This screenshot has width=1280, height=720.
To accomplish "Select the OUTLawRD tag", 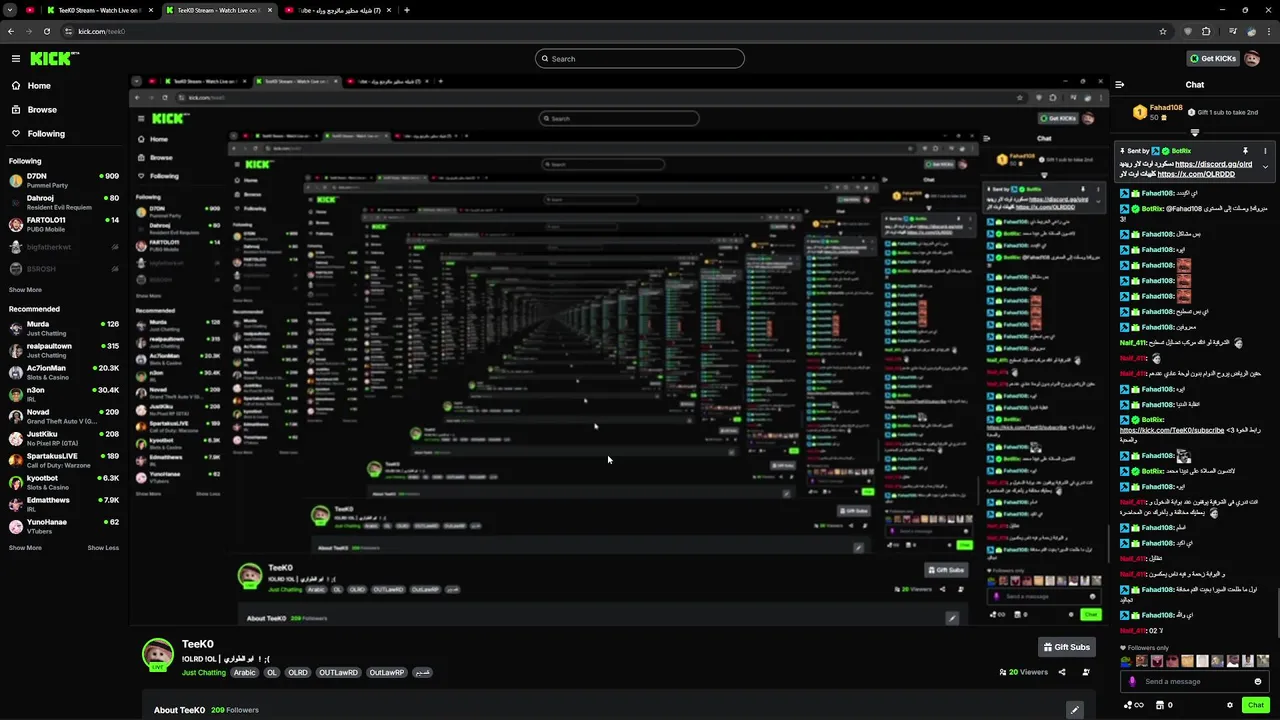I will point(339,673).
